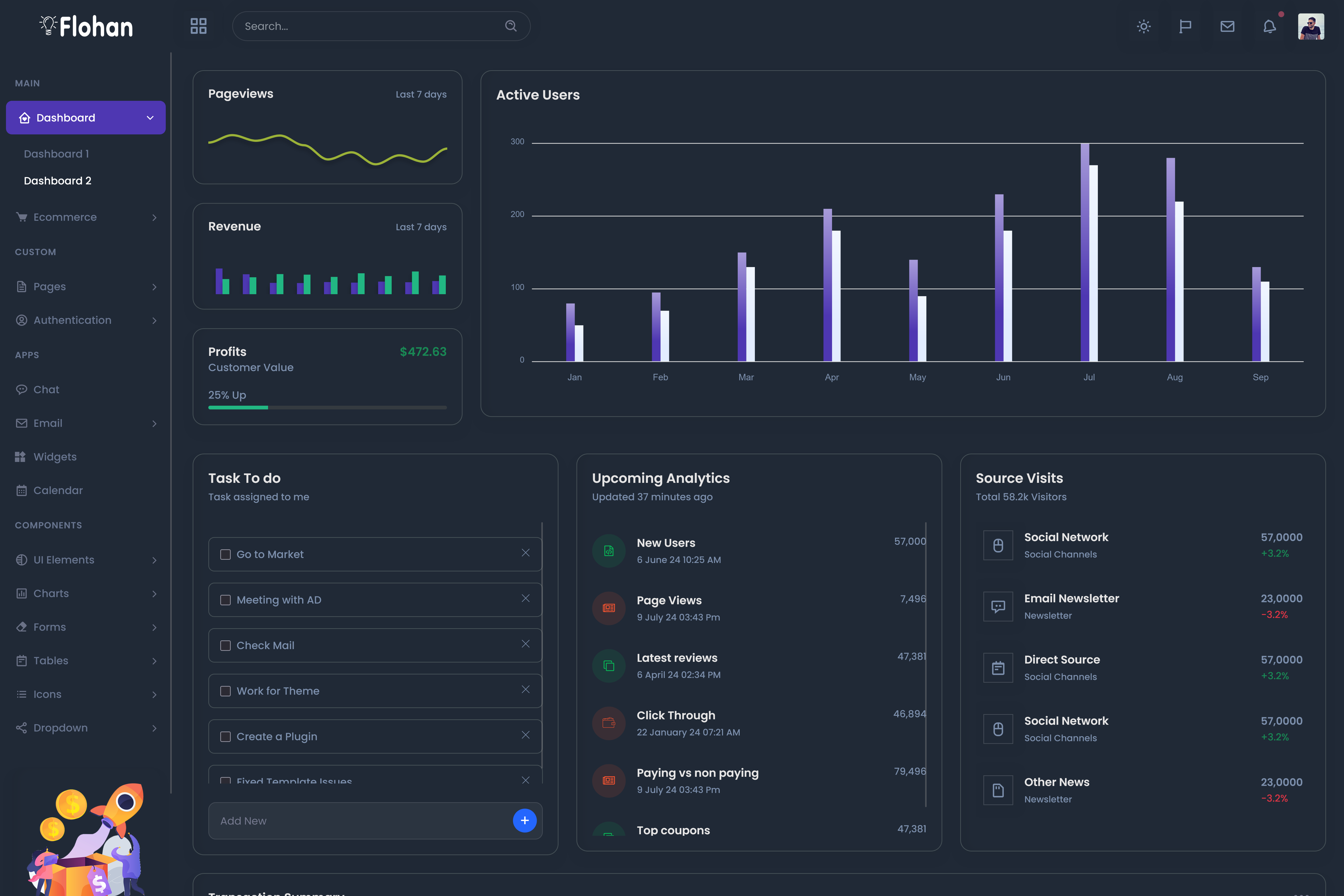Mark Work for Theme as done
The width and height of the screenshot is (1344, 896).
[226, 691]
